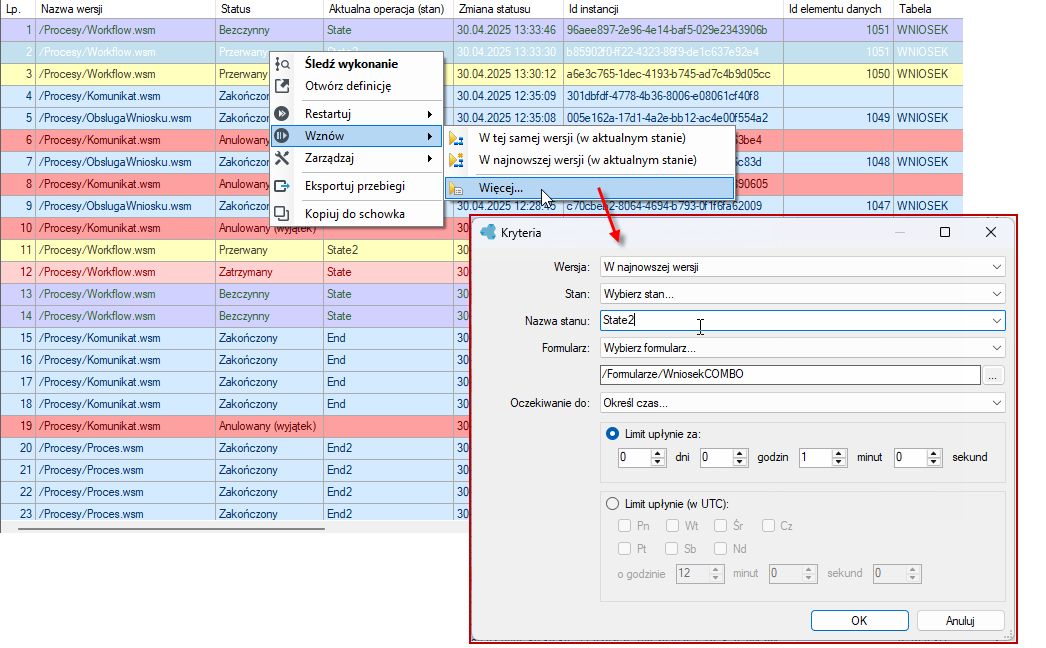Click the /Formularze/WniosekCOMBO path field

click(791, 374)
